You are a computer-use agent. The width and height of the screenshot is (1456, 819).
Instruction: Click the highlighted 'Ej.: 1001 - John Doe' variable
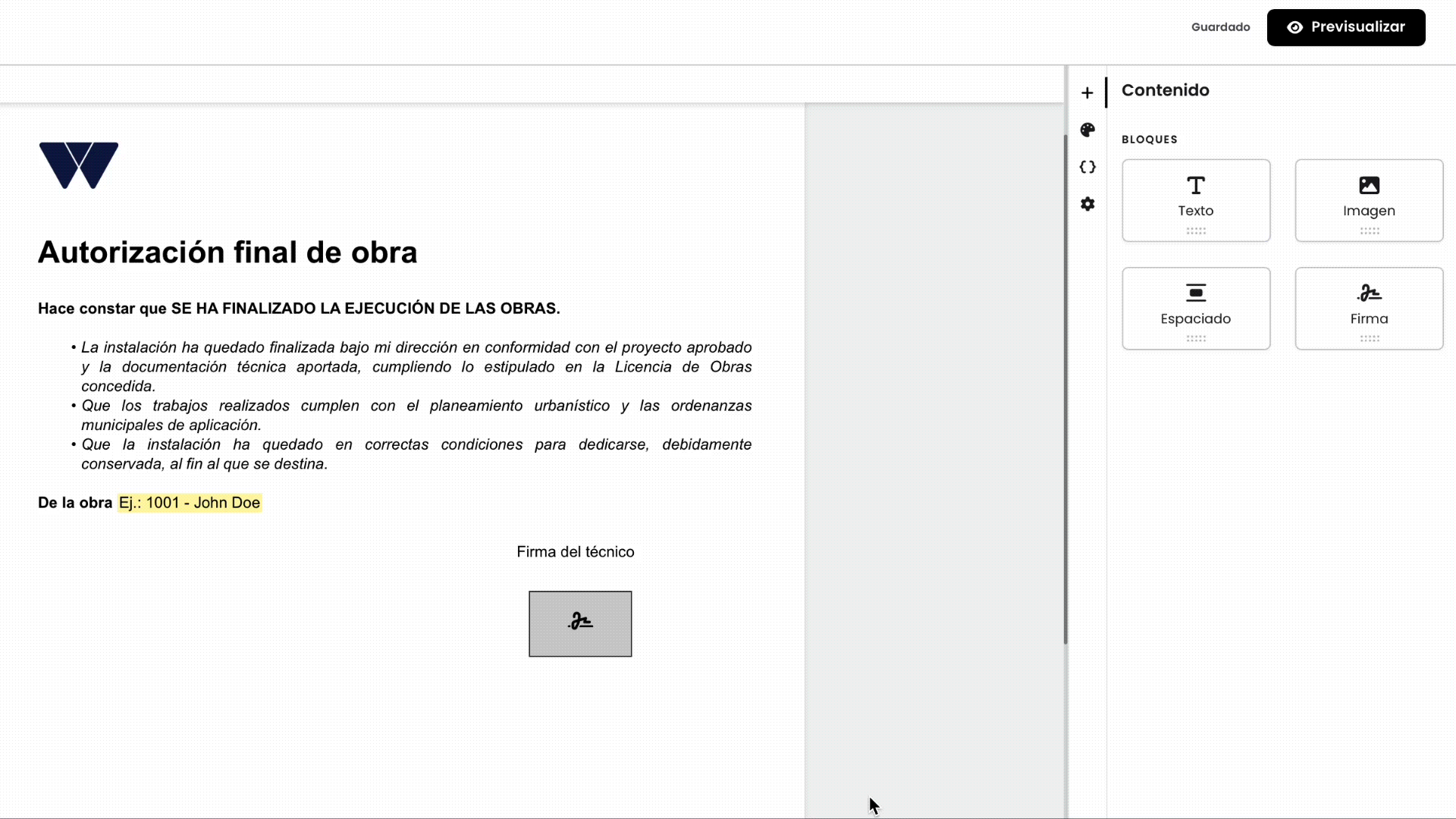point(190,503)
